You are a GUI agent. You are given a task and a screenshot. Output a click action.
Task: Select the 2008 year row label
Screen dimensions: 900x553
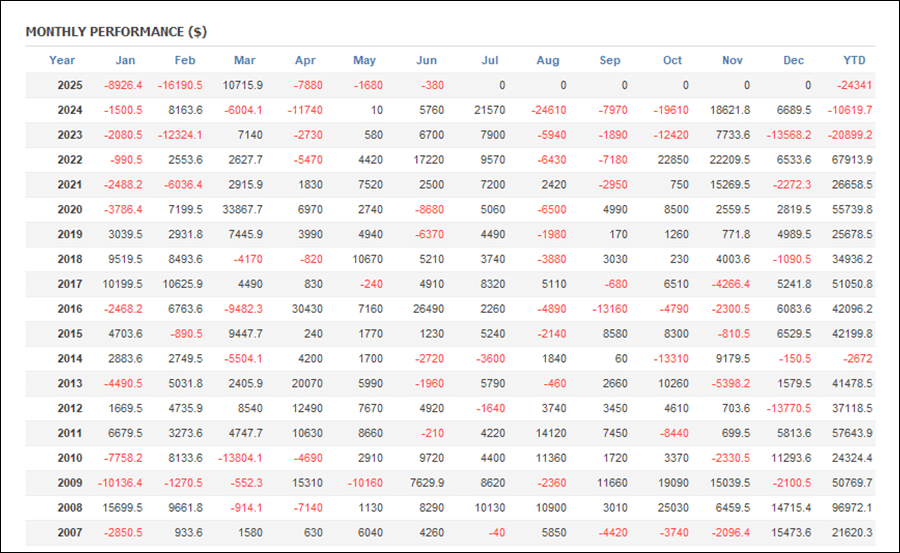tap(70, 508)
